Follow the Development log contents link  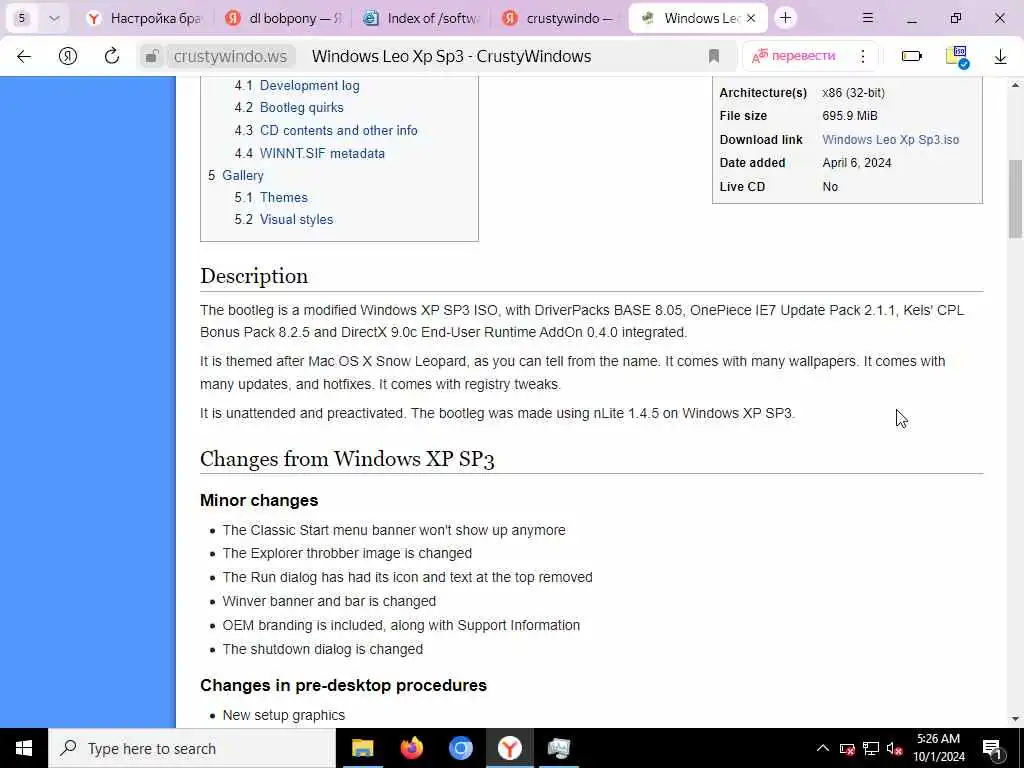coord(309,86)
